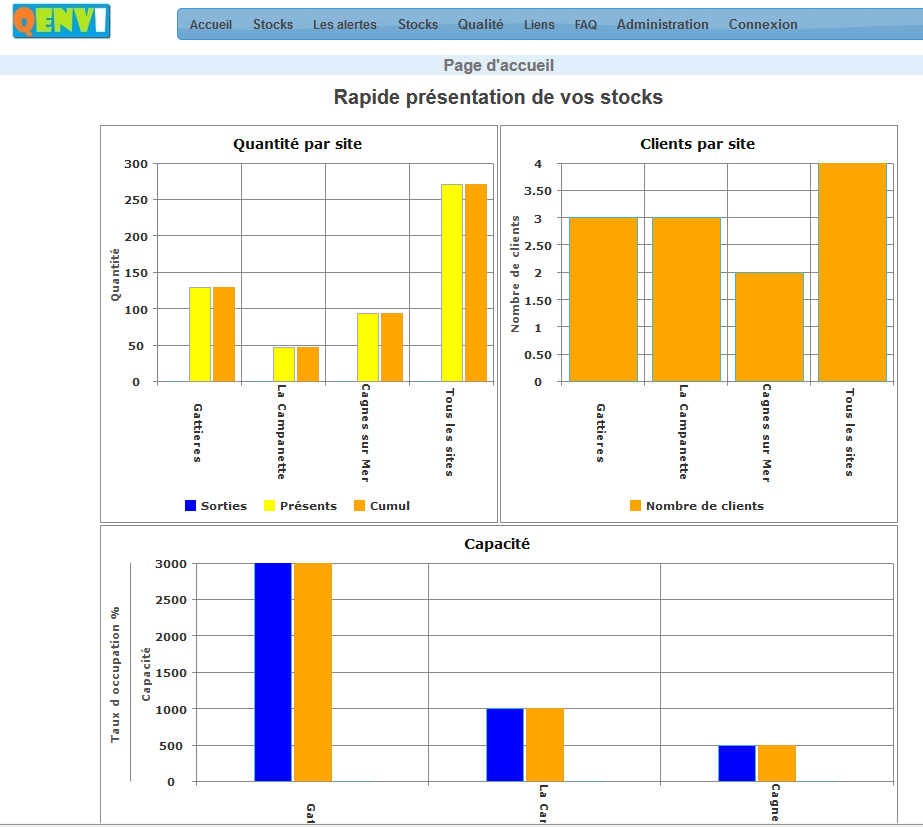The width and height of the screenshot is (923, 827).
Task: Click Tous les sites bar in Clients chart
Action: pyautogui.click(x=852, y=273)
